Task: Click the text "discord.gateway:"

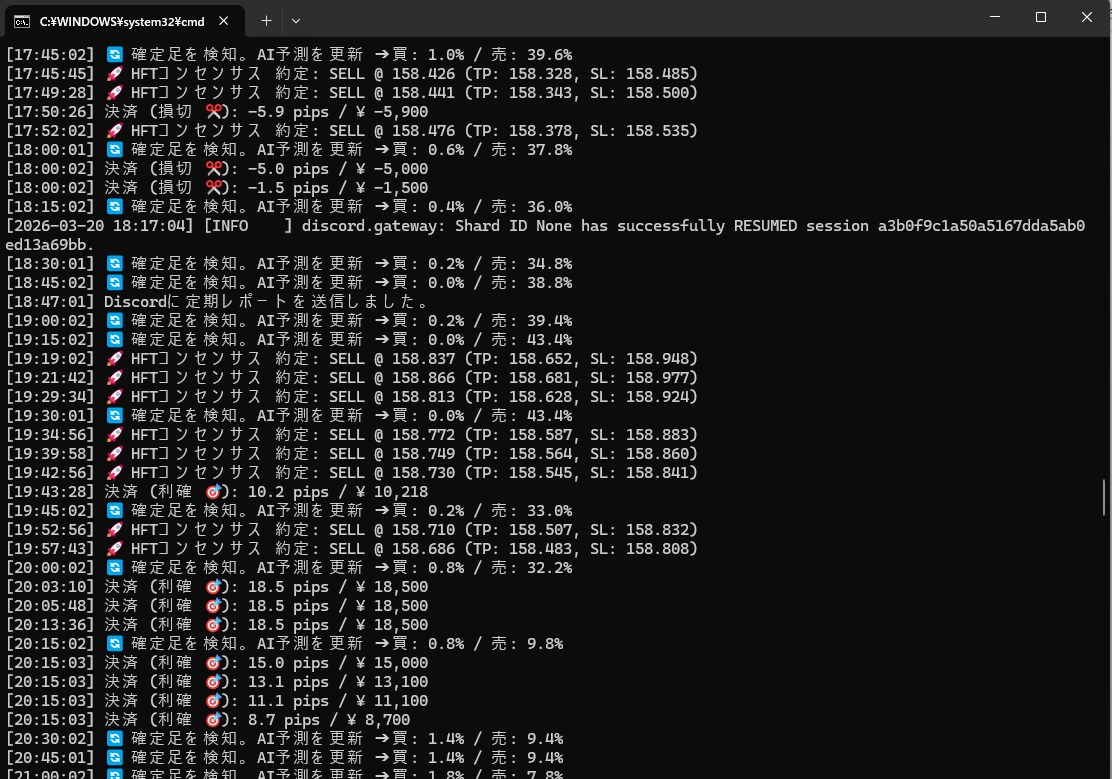Action: [372, 226]
